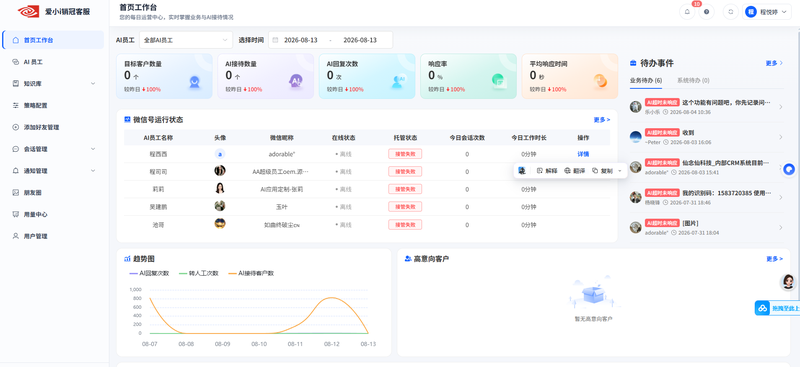Click the 仙念仙科技 todo message text
Image resolution: width=800 pixels, height=367 pixels.
(726, 163)
